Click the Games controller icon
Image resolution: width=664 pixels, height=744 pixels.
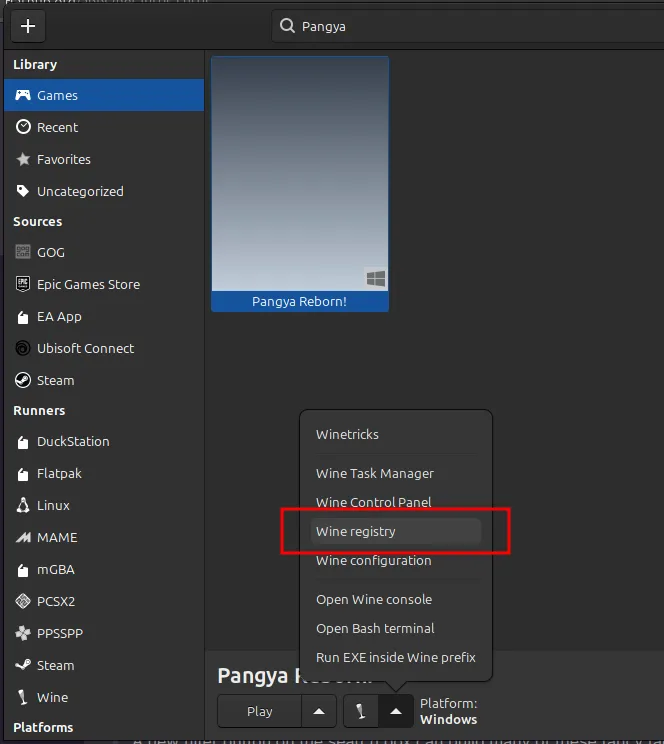coord(23,95)
